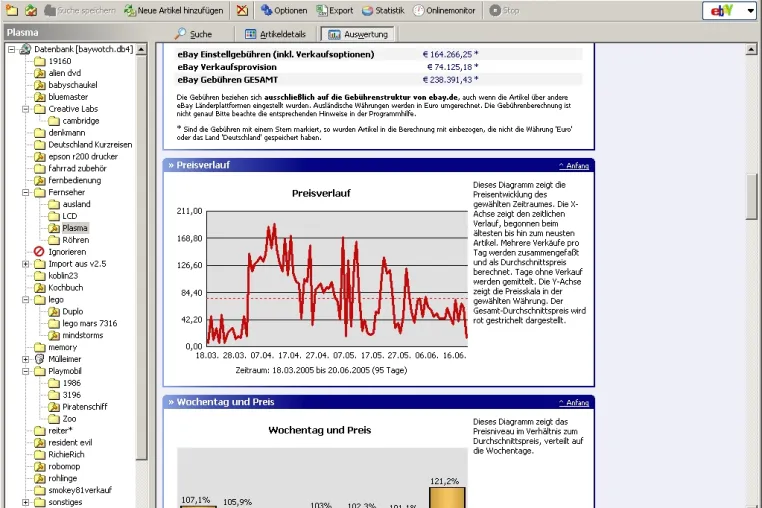762x508 pixels.
Task: Click Anfang link in Preisverlauf header
Action: point(574,166)
